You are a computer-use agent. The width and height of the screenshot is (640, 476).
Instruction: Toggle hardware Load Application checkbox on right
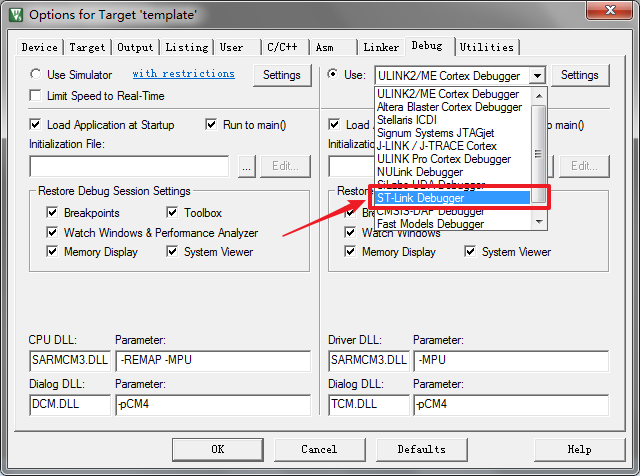click(334, 125)
